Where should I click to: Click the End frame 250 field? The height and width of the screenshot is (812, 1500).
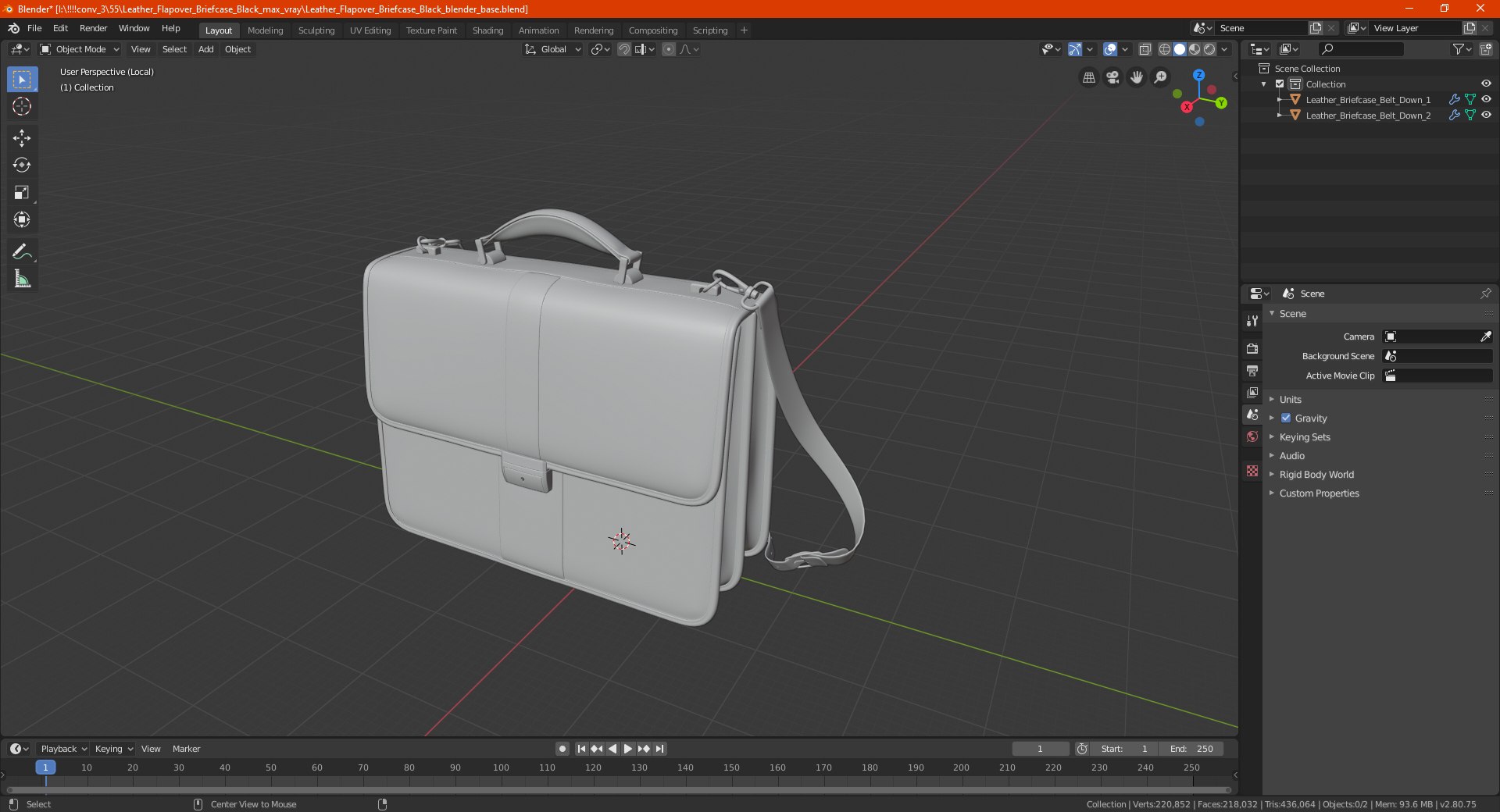coord(1191,748)
